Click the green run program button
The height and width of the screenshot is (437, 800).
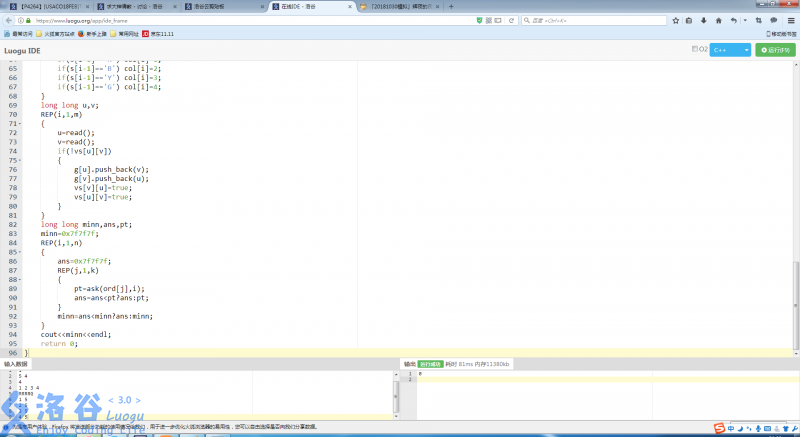tap(775, 49)
